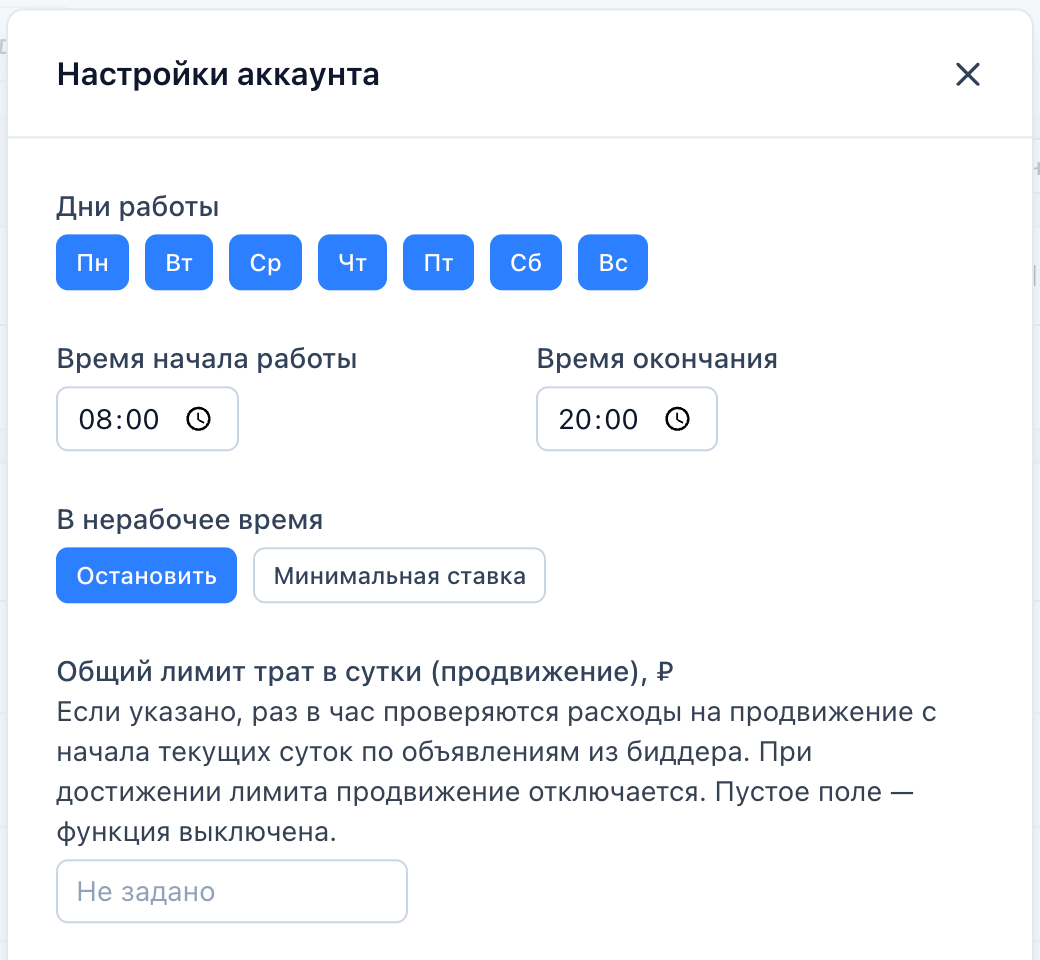The image size is (1040, 960).
Task: Close the Настройки аккаунта dialog
Action: tap(968, 74)
